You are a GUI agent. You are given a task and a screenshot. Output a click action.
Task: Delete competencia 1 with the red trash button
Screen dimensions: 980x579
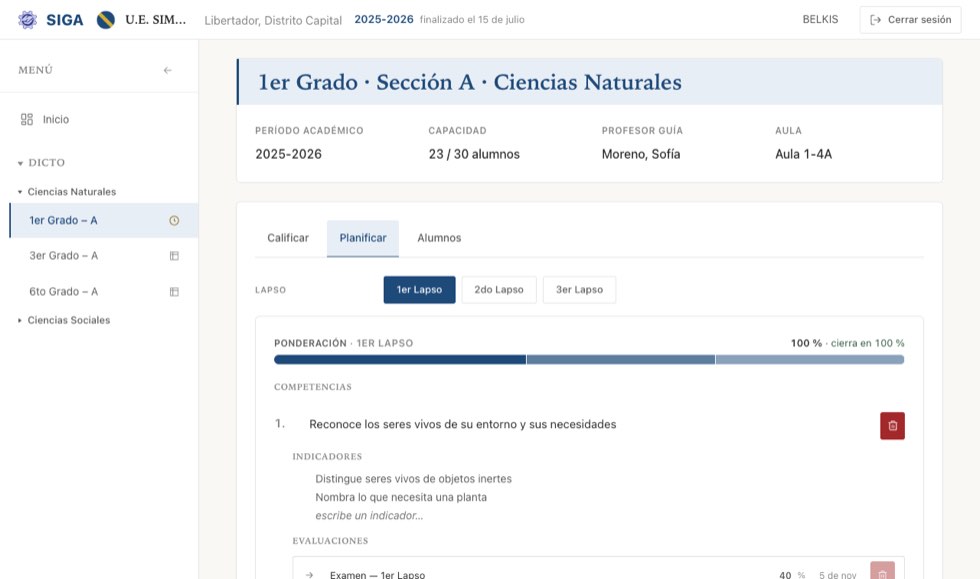892,426
